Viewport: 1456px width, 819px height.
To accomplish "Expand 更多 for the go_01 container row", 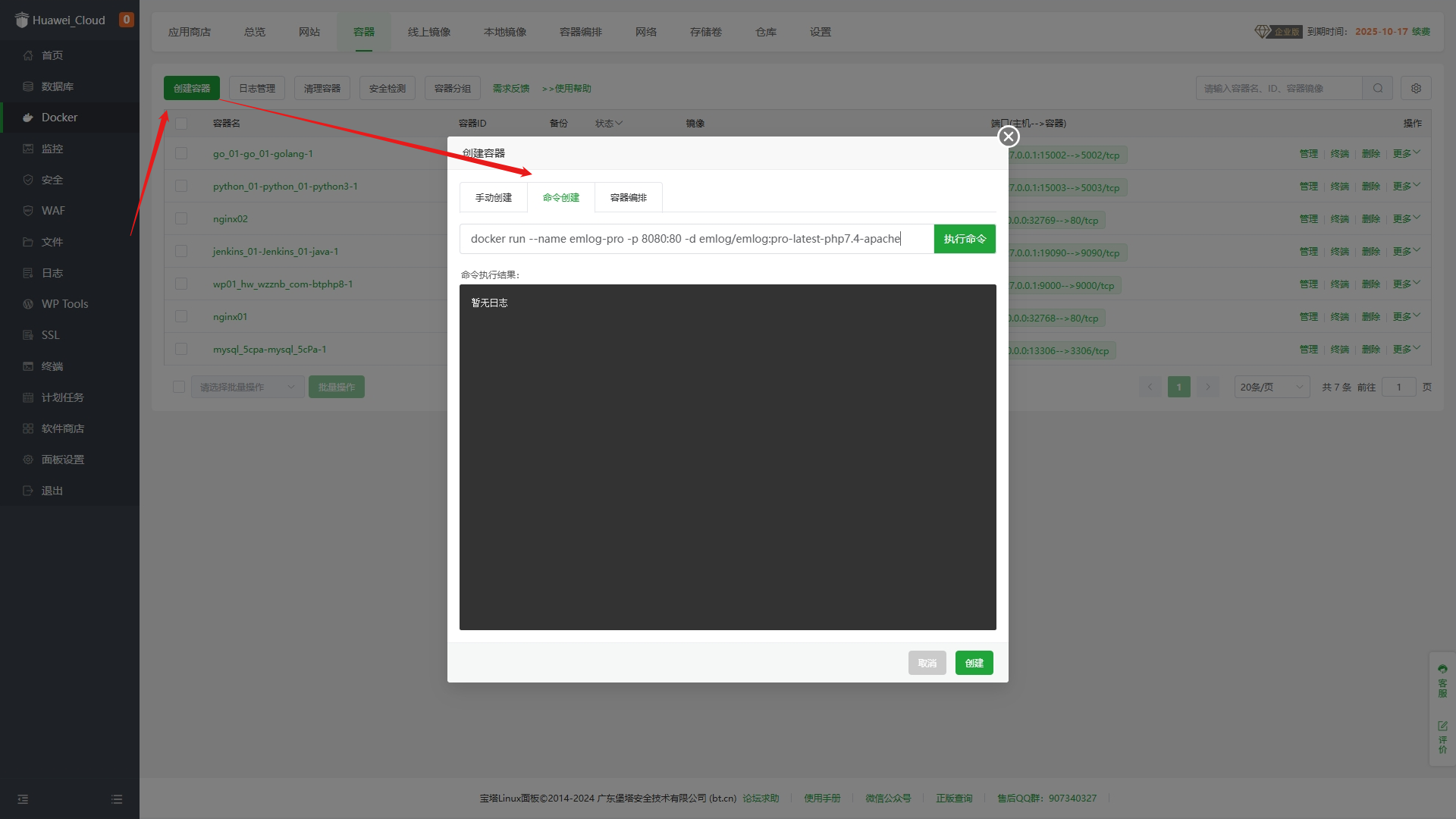I will click(x=1407, y=153).
